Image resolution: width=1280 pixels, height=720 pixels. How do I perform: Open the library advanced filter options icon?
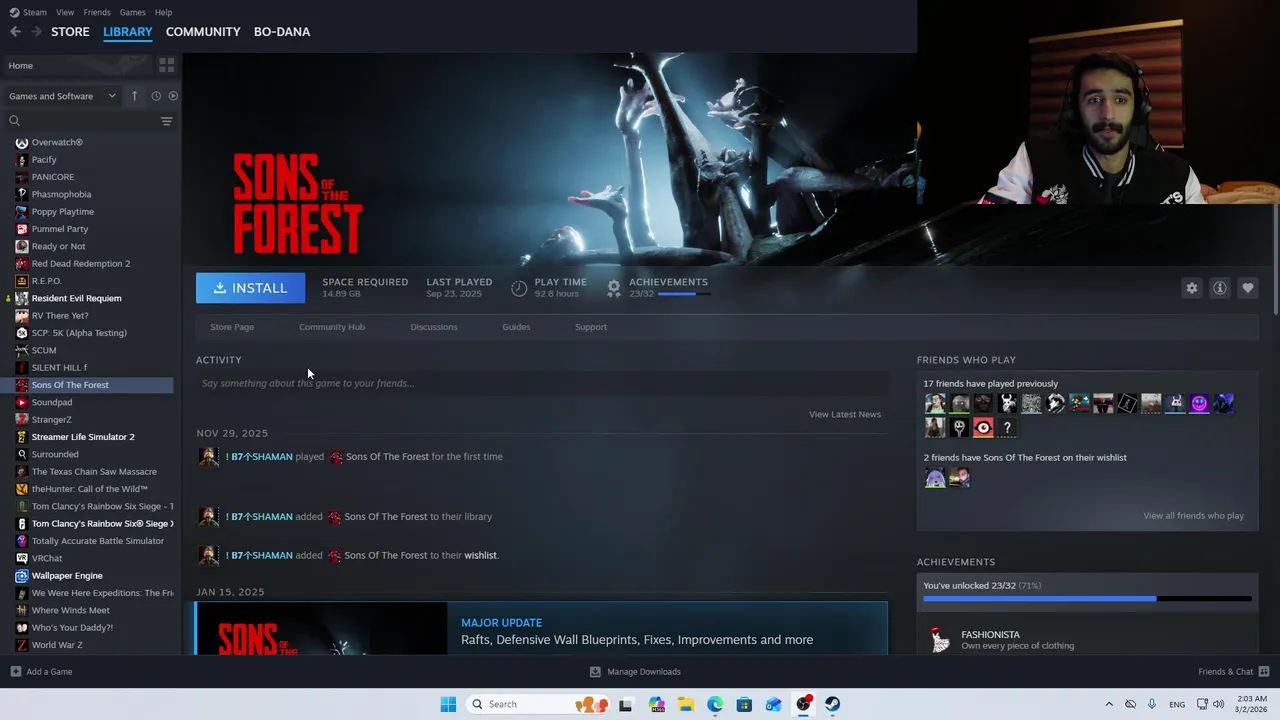[166, 121]
